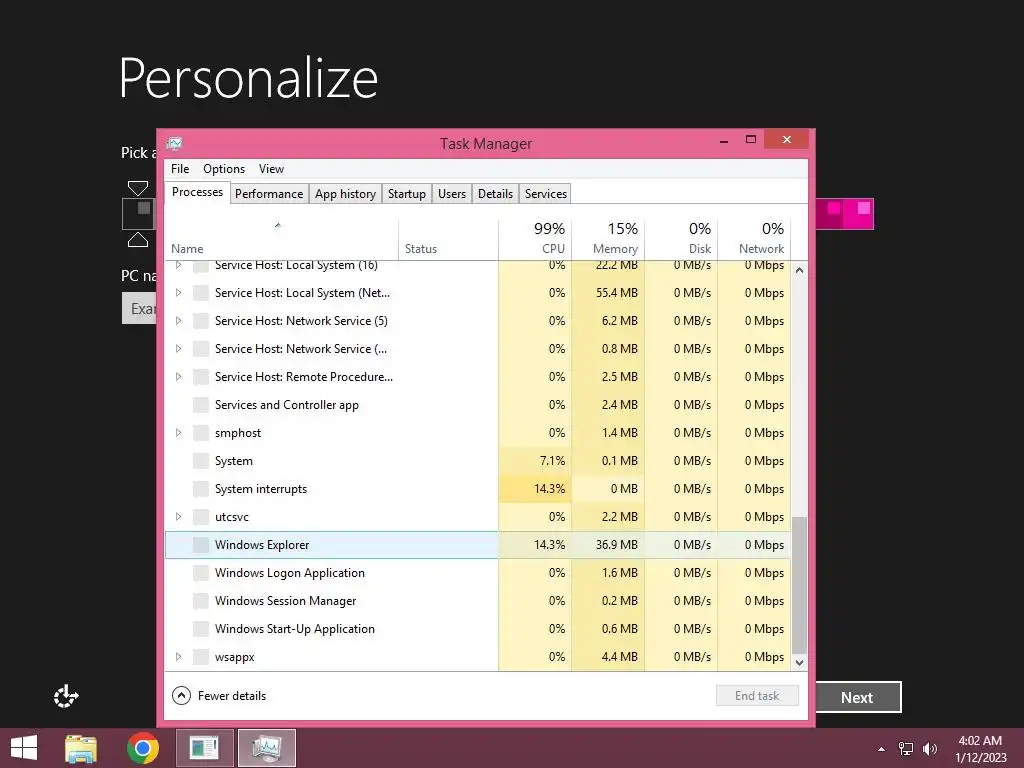Click the Start button on the taskbar

tap(24, 748)
